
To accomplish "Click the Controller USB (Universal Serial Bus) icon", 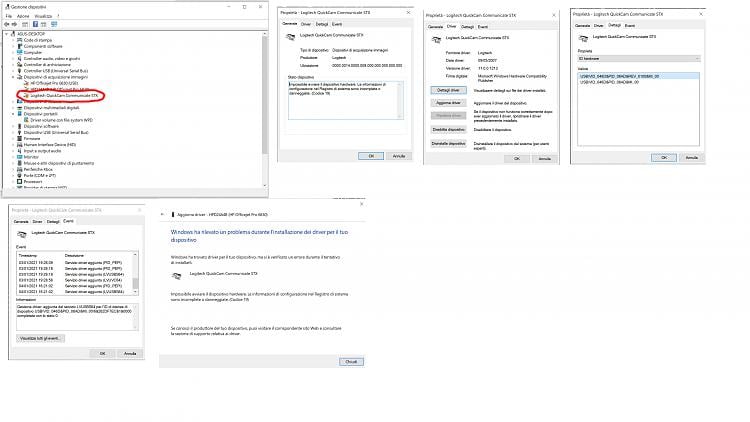I will pos(20,71).
